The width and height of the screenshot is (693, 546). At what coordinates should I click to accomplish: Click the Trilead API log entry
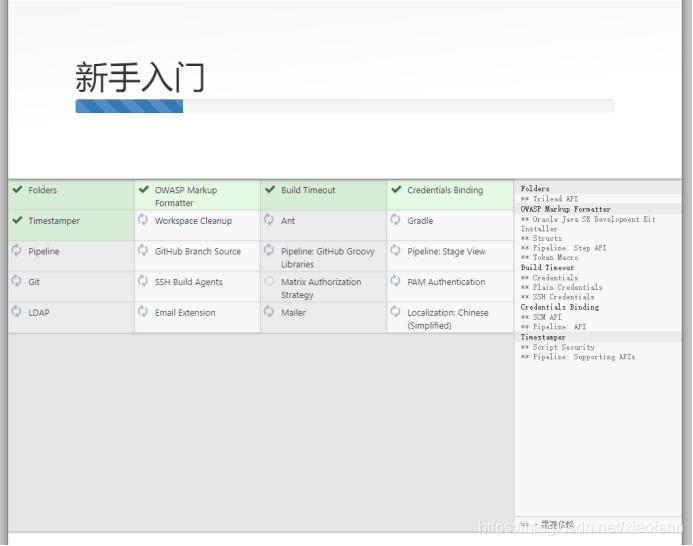pos(549,199)
